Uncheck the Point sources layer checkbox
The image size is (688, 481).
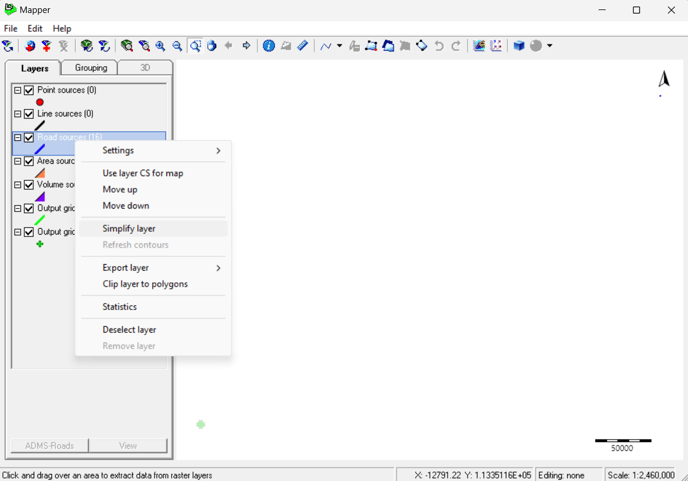29,90
